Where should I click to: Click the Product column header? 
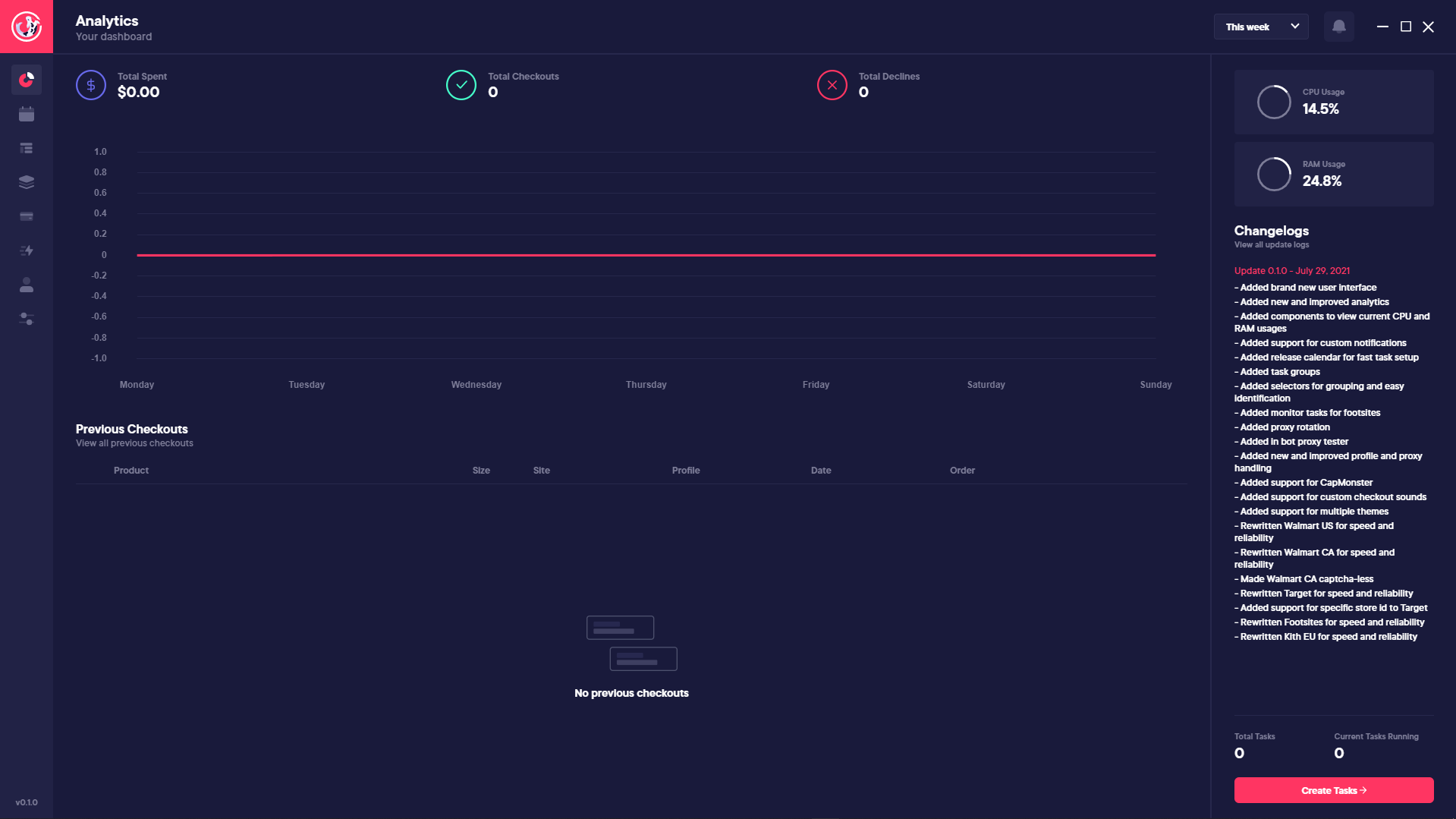coord(131,471)
